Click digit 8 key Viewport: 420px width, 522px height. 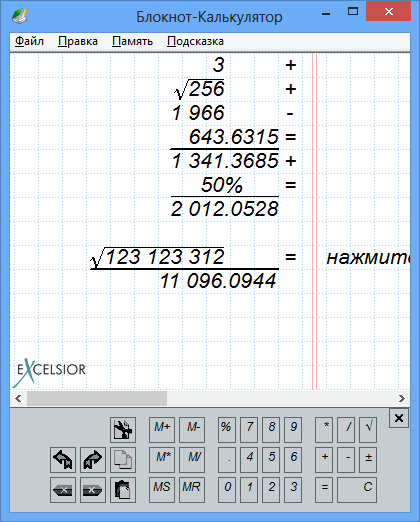click(x=271, y=430)
